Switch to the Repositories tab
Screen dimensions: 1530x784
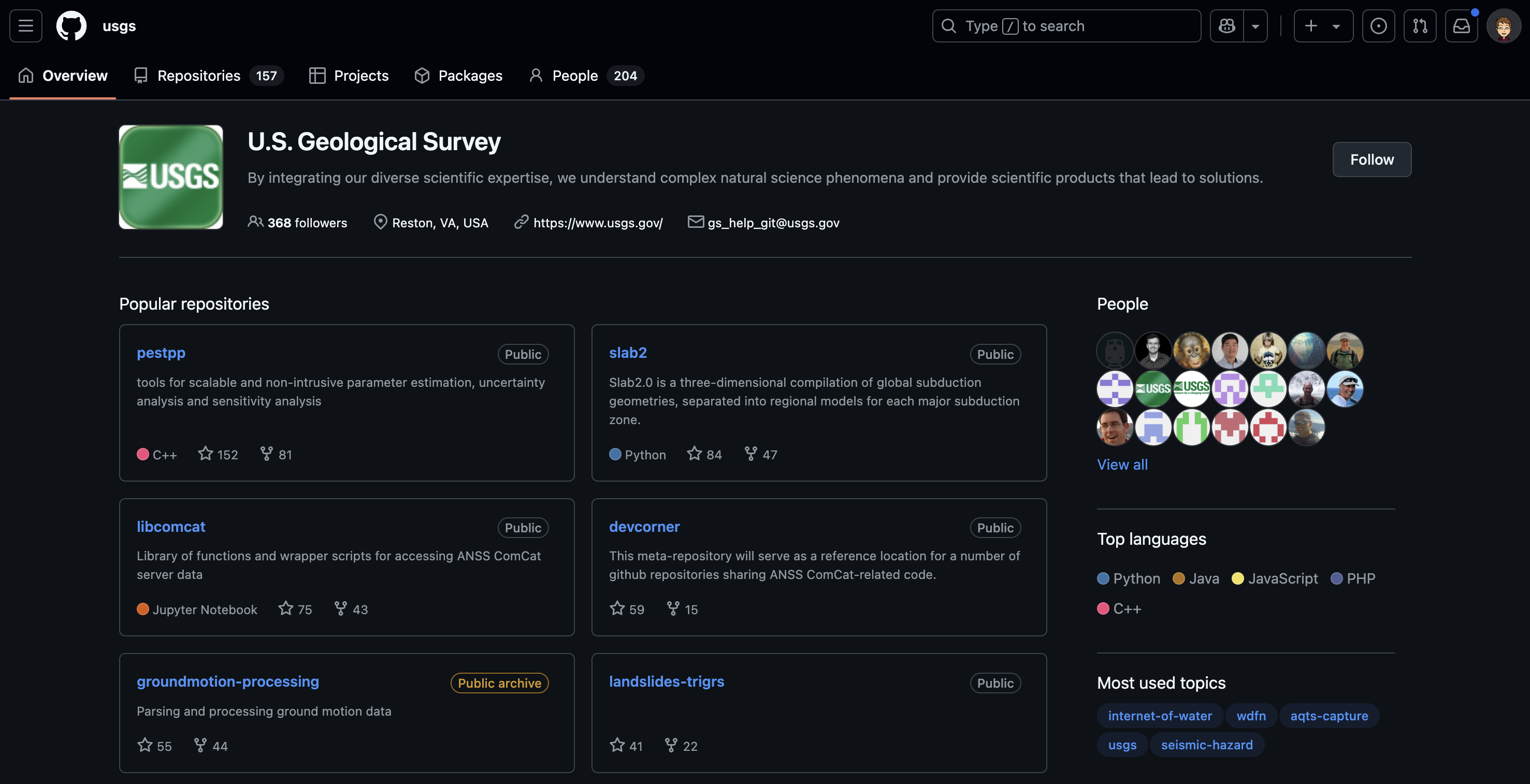[x=209, y=76]
